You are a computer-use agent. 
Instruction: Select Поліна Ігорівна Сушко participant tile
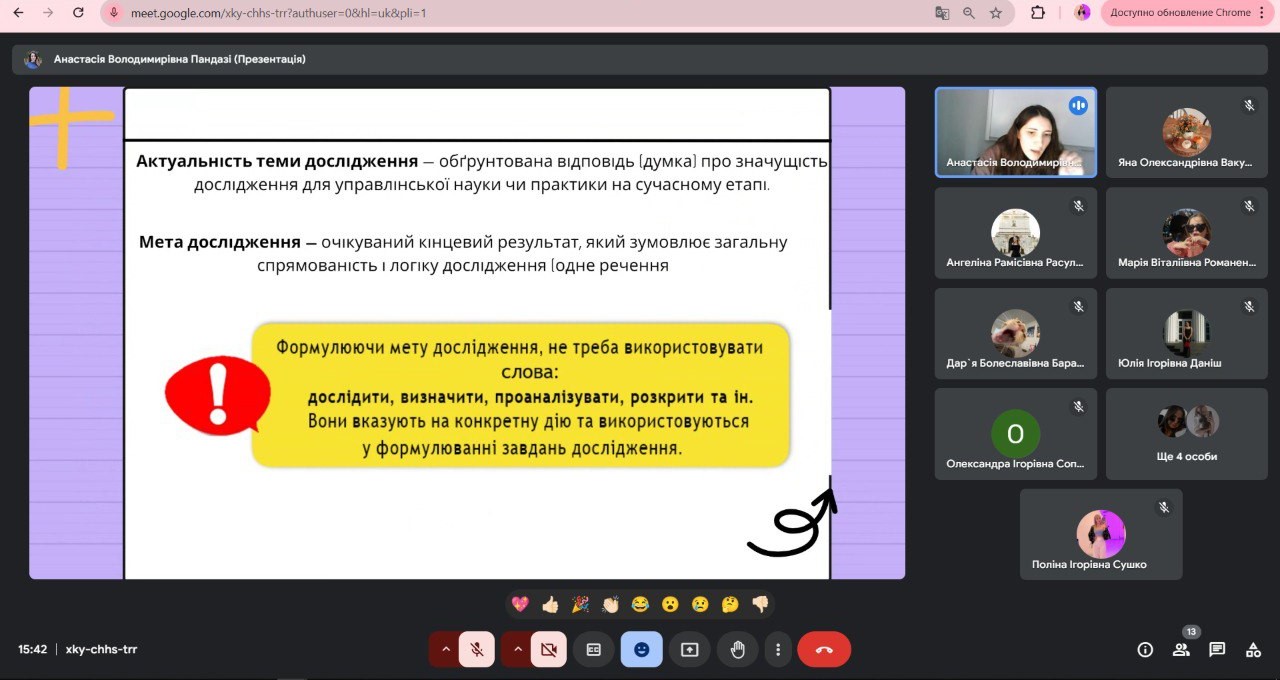[x=1100, y=534]
